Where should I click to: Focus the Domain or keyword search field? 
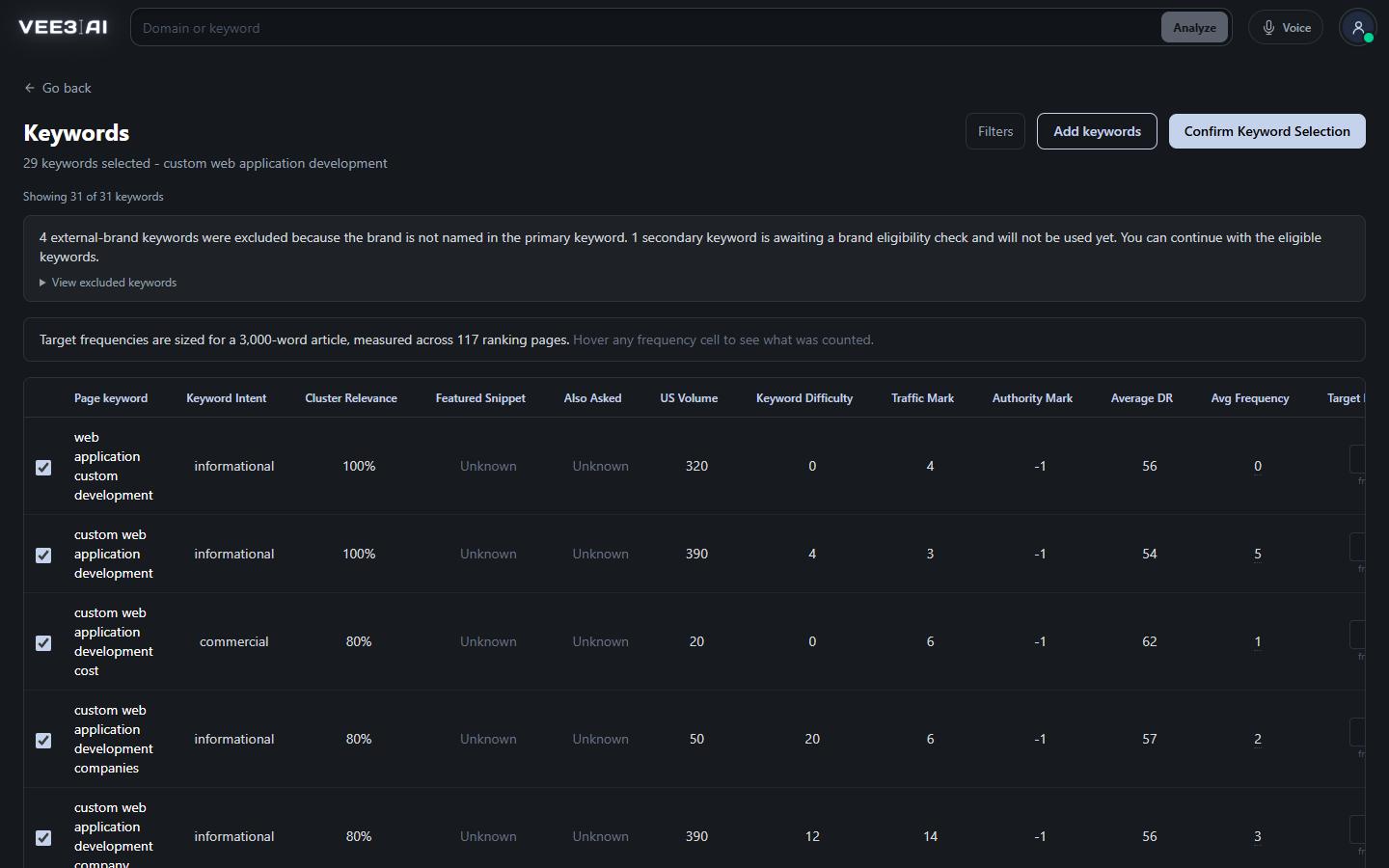tap(648, 28)
